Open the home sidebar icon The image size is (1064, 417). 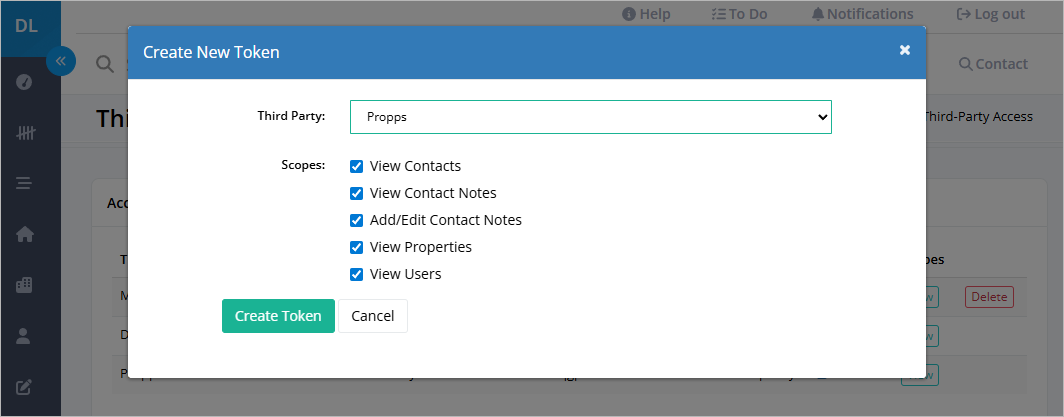(x=24, y=234)
